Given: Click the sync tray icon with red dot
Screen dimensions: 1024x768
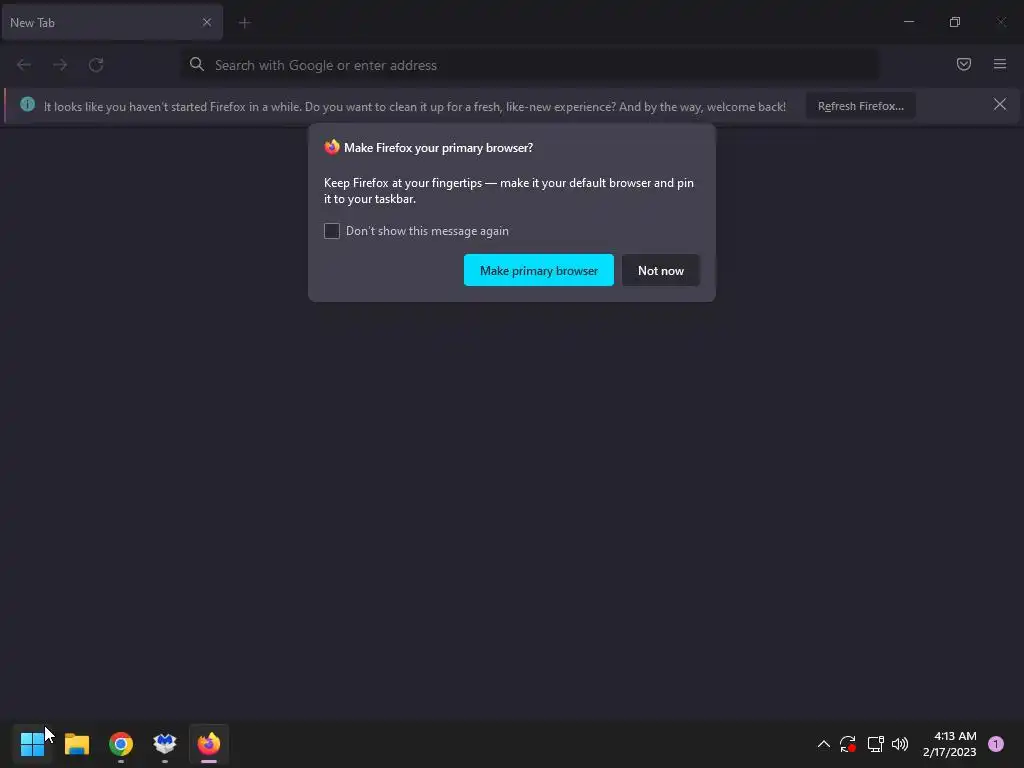Looking at the screenshot, I should [x=848, y=744].
